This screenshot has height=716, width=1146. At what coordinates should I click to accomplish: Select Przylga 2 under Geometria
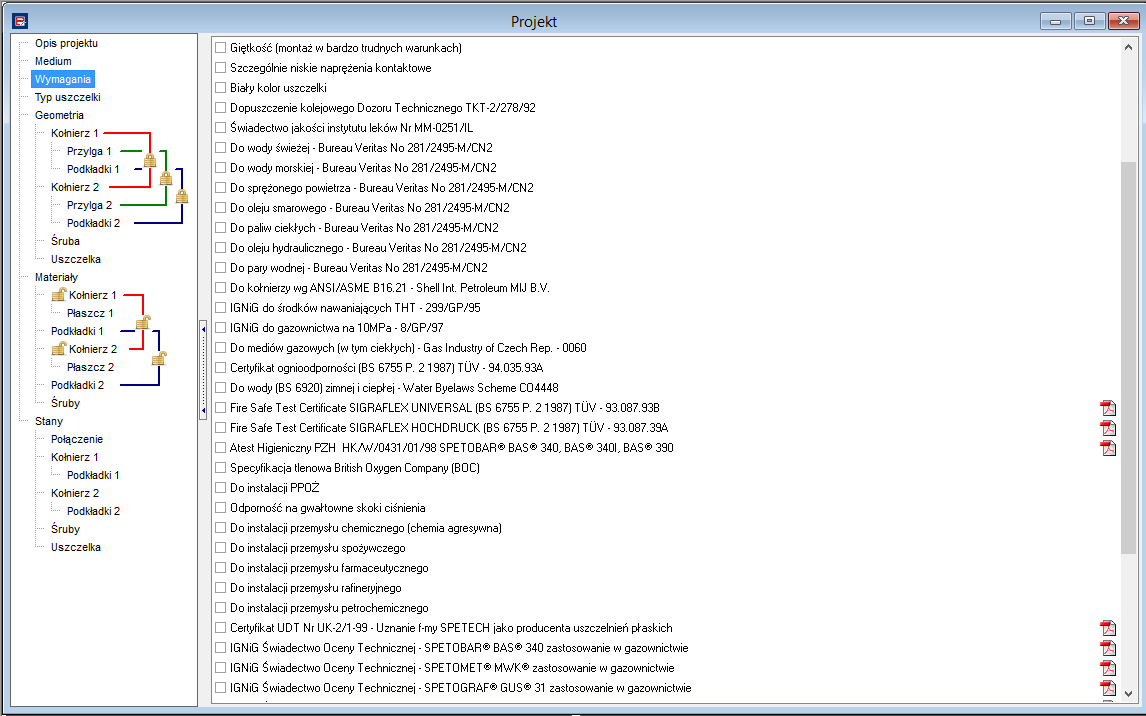click(89, 205)
